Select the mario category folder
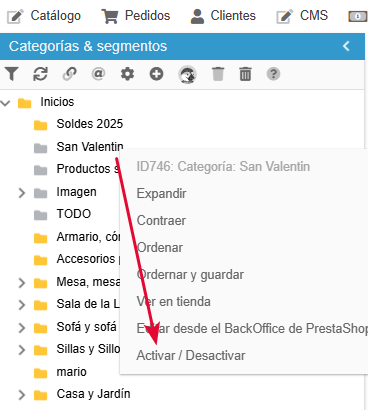This screenshot has width=368, height=410. point(71,372)
